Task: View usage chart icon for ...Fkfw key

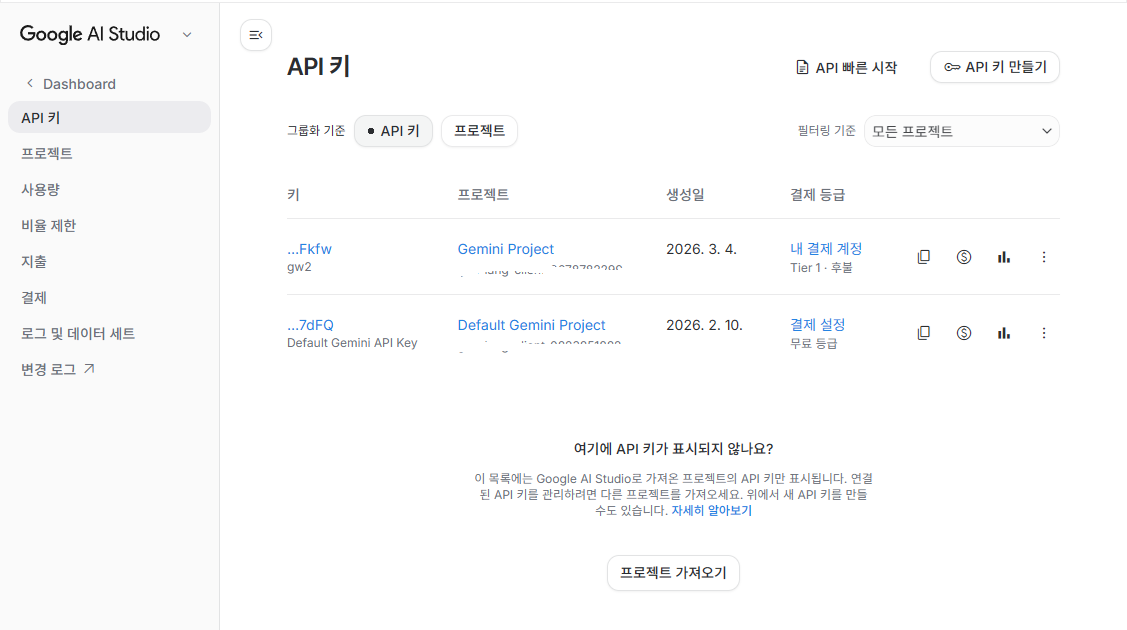Action: pyautogui.click(x=1003, y=256)
